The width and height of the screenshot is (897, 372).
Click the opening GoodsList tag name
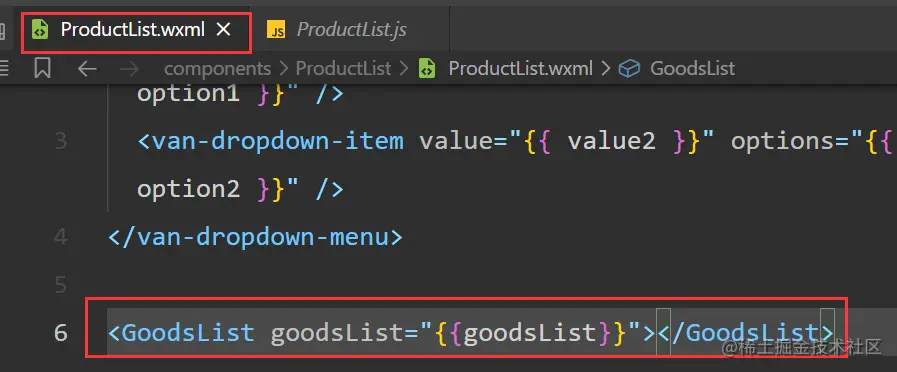click(188, 333)
